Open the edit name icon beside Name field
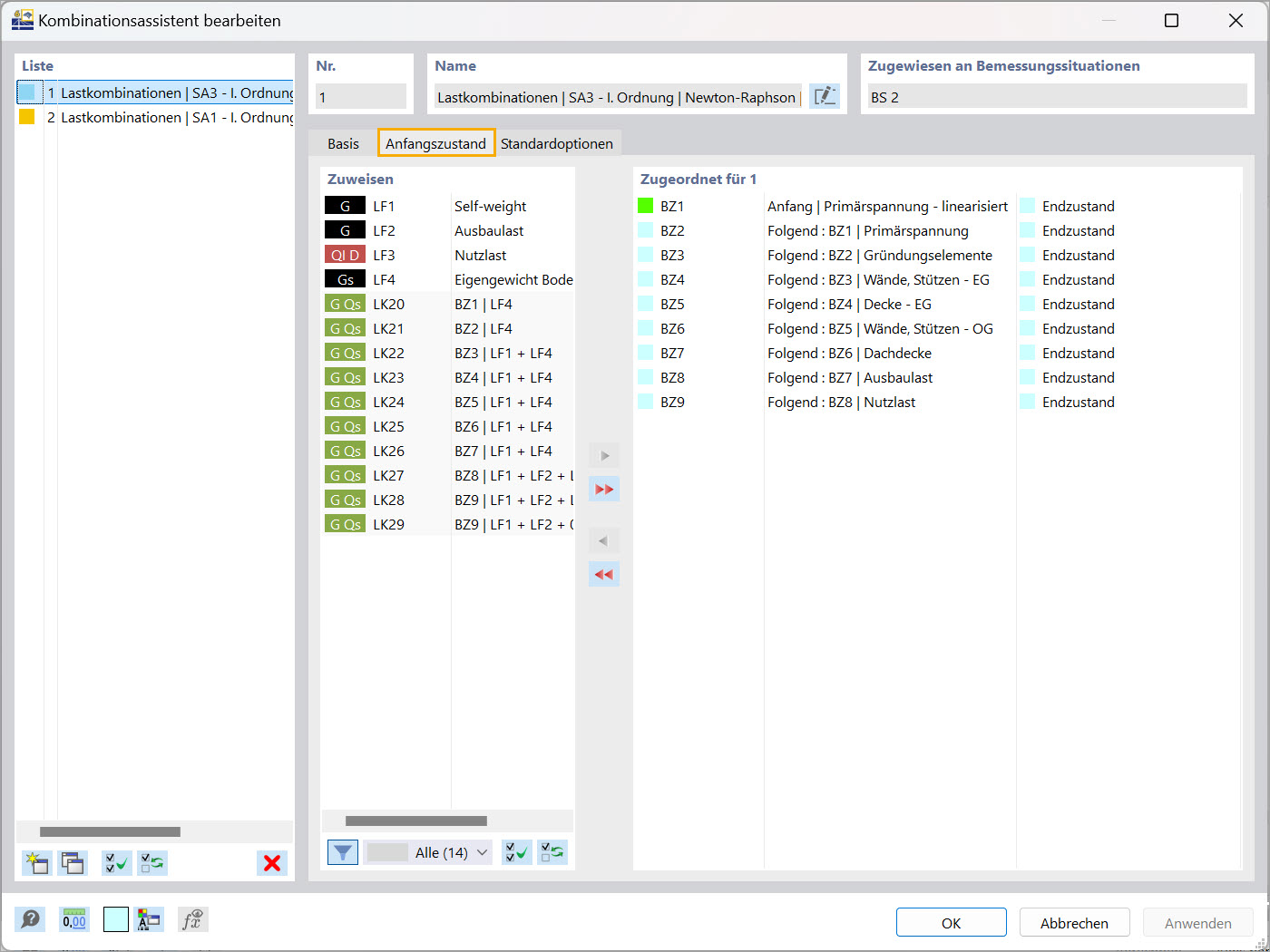Viewport: 1270px width, 952px height. (x=825, y=96)
